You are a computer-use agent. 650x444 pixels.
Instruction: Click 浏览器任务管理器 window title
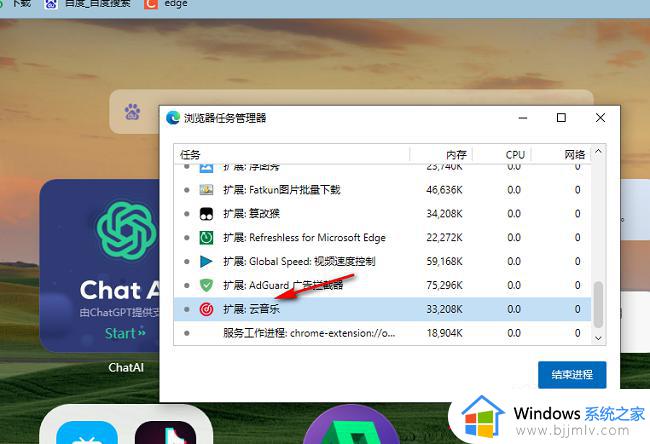[x=225, y=118]
